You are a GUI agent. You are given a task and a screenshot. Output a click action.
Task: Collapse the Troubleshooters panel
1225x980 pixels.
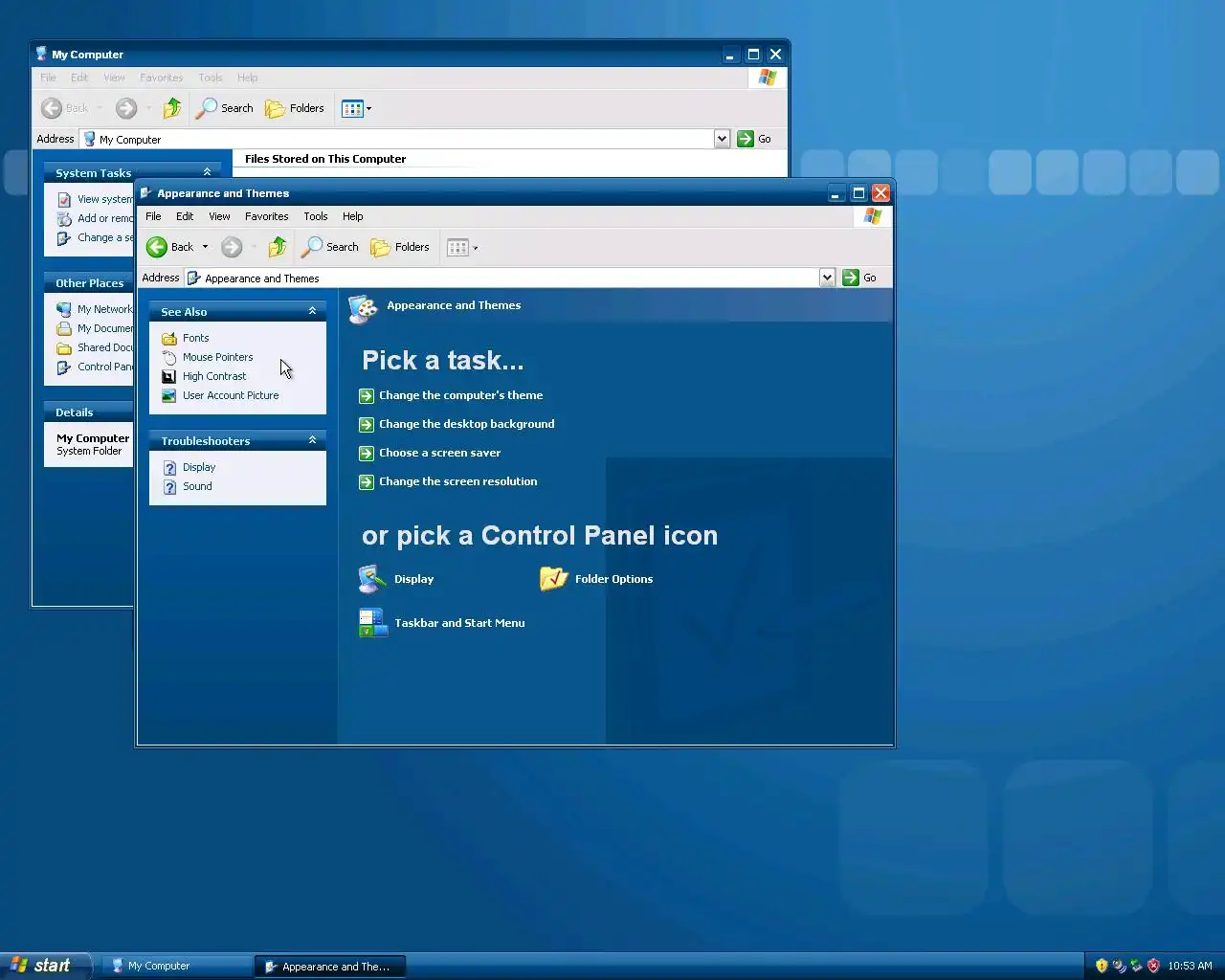coord(312,440)
